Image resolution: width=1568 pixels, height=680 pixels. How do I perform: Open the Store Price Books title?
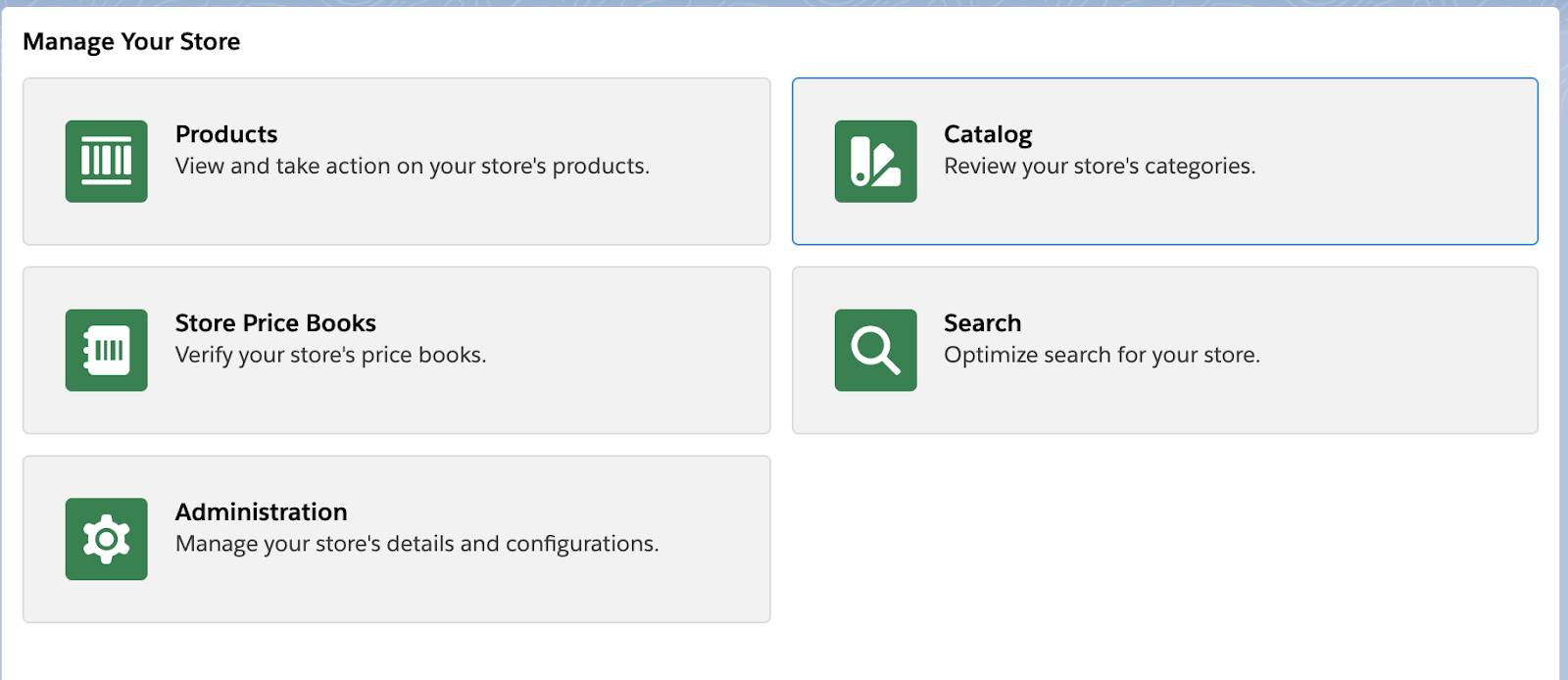(275, 323)
